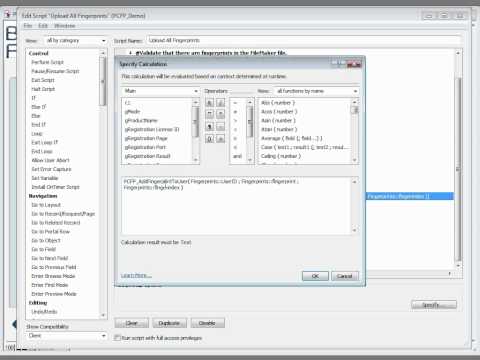Click the Specify button in Edit Script window

coord(434,305)
